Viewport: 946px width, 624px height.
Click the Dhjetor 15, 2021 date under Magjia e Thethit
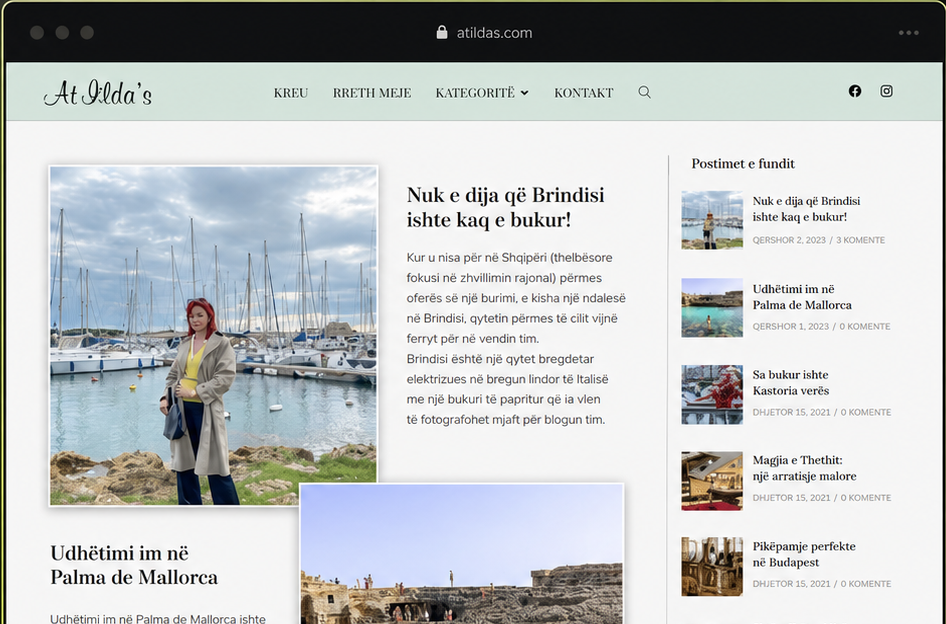point(791,498)
